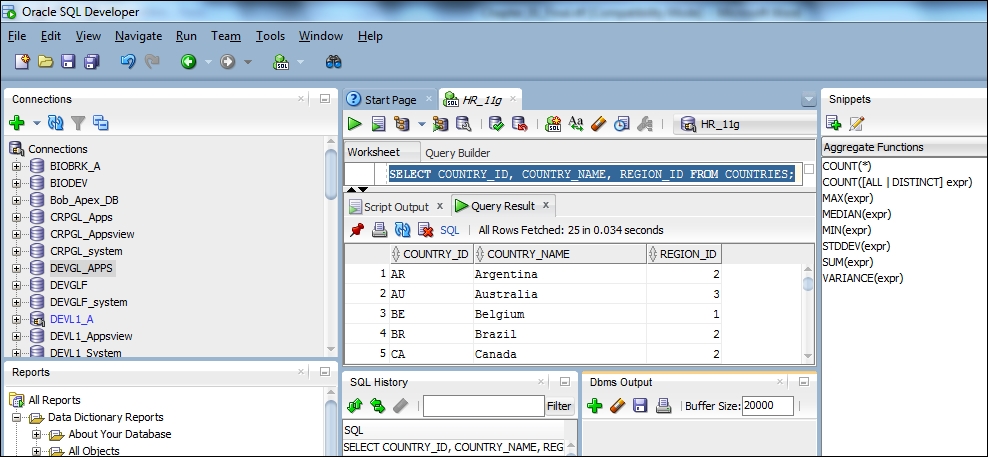Switch to the Start Page tab

(x=390, y=100)
